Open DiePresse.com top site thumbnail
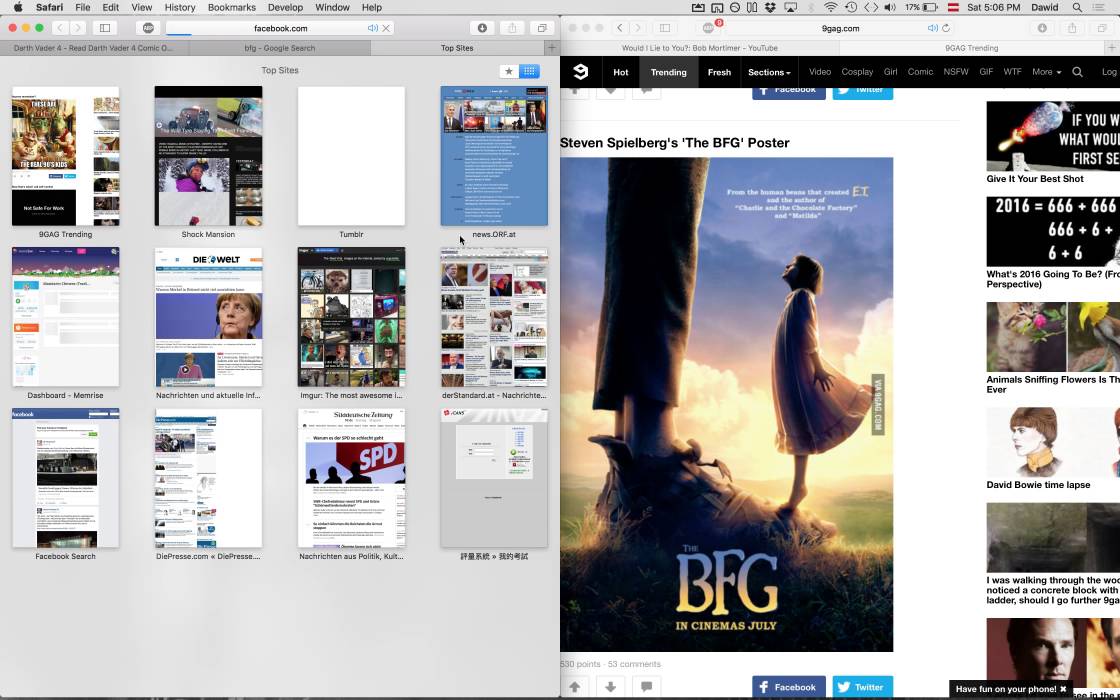 209,478
